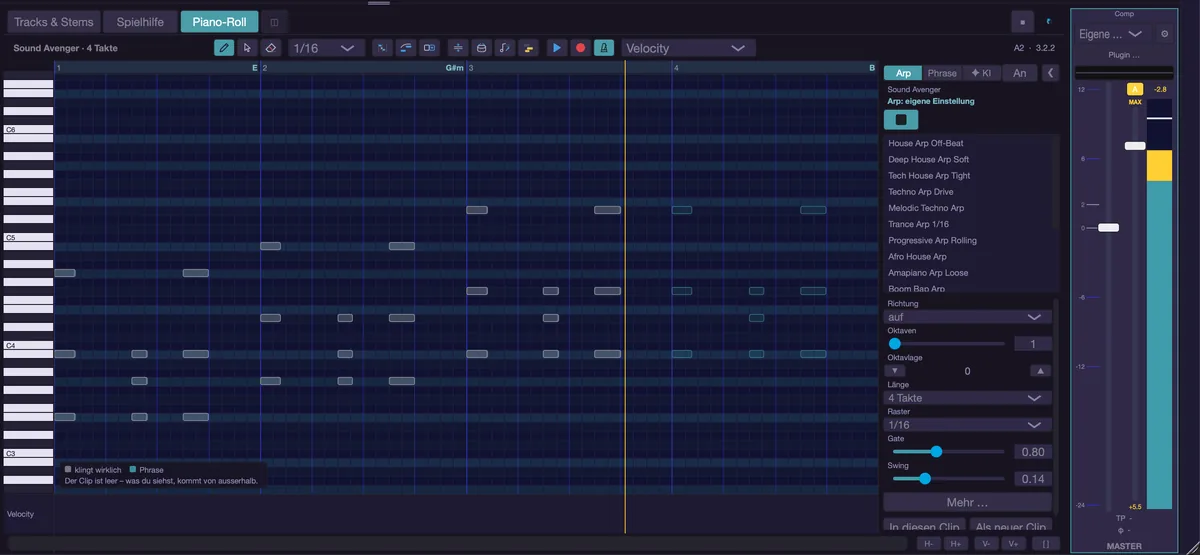
Task: Click the Gate value field 0.80
Action: click(1033, 452)
